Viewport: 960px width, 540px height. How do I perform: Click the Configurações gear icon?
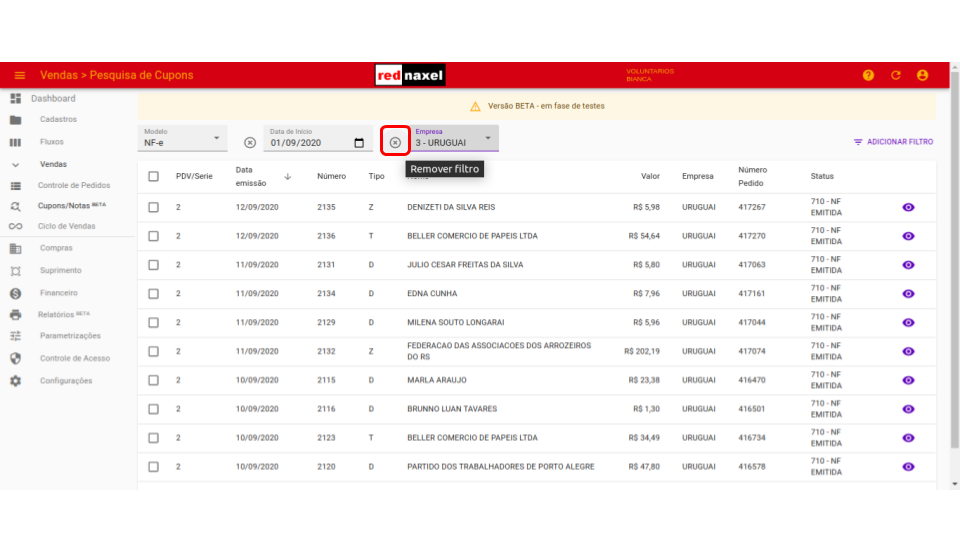pyautogui.click(x=15, y=381)
